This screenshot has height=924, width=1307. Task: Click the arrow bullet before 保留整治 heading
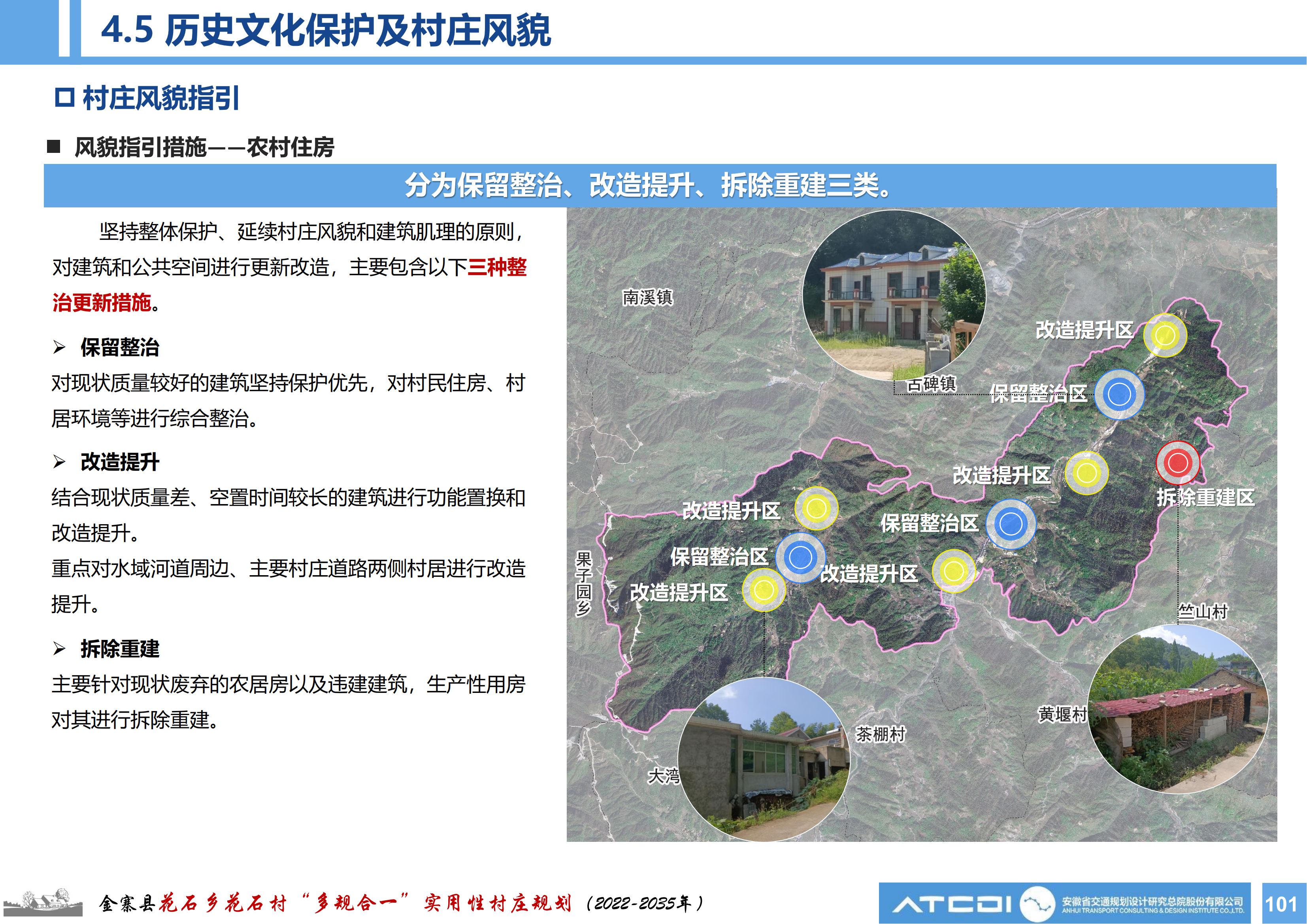coord(59,347)
